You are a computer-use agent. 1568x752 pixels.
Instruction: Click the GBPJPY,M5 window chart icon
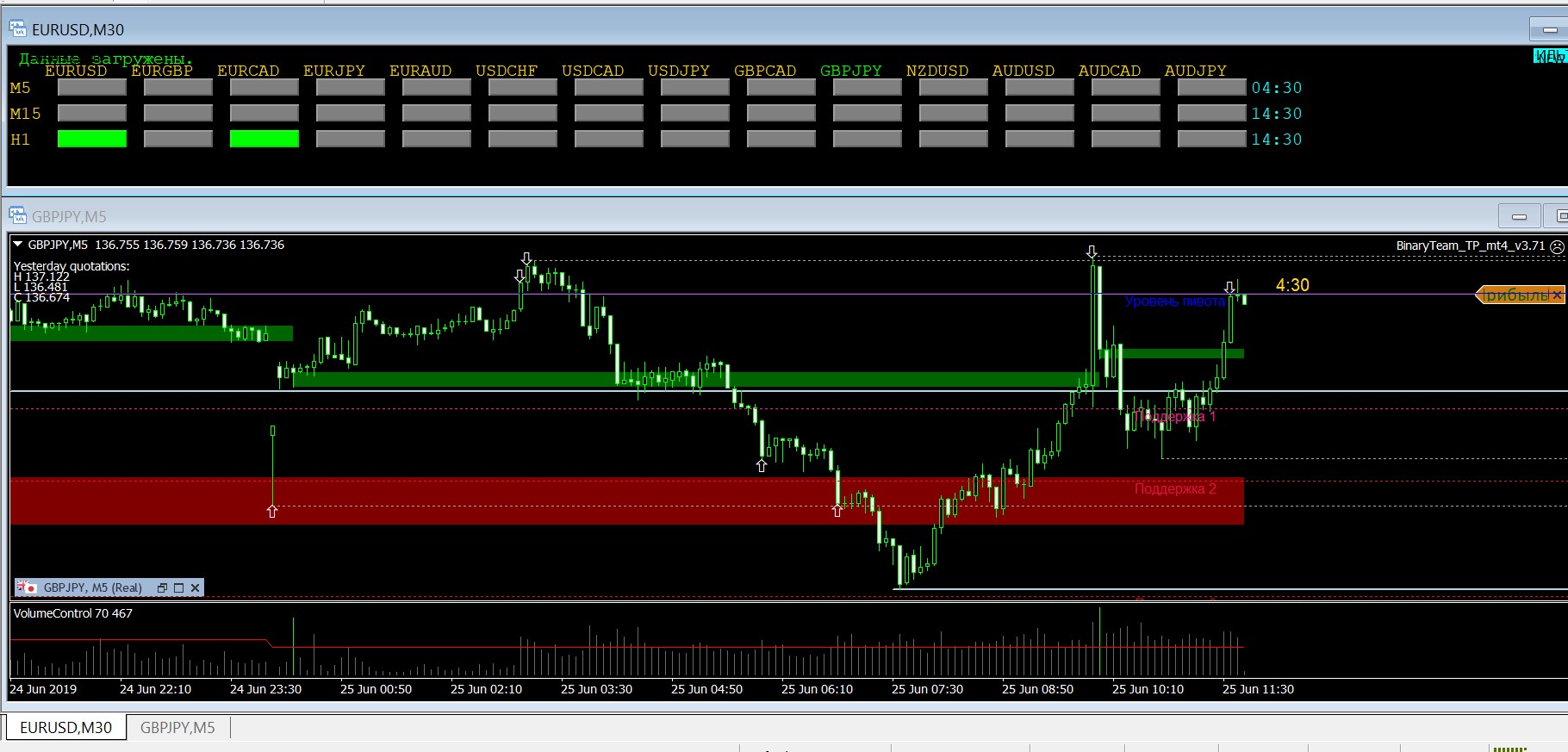tap(17, 216)
